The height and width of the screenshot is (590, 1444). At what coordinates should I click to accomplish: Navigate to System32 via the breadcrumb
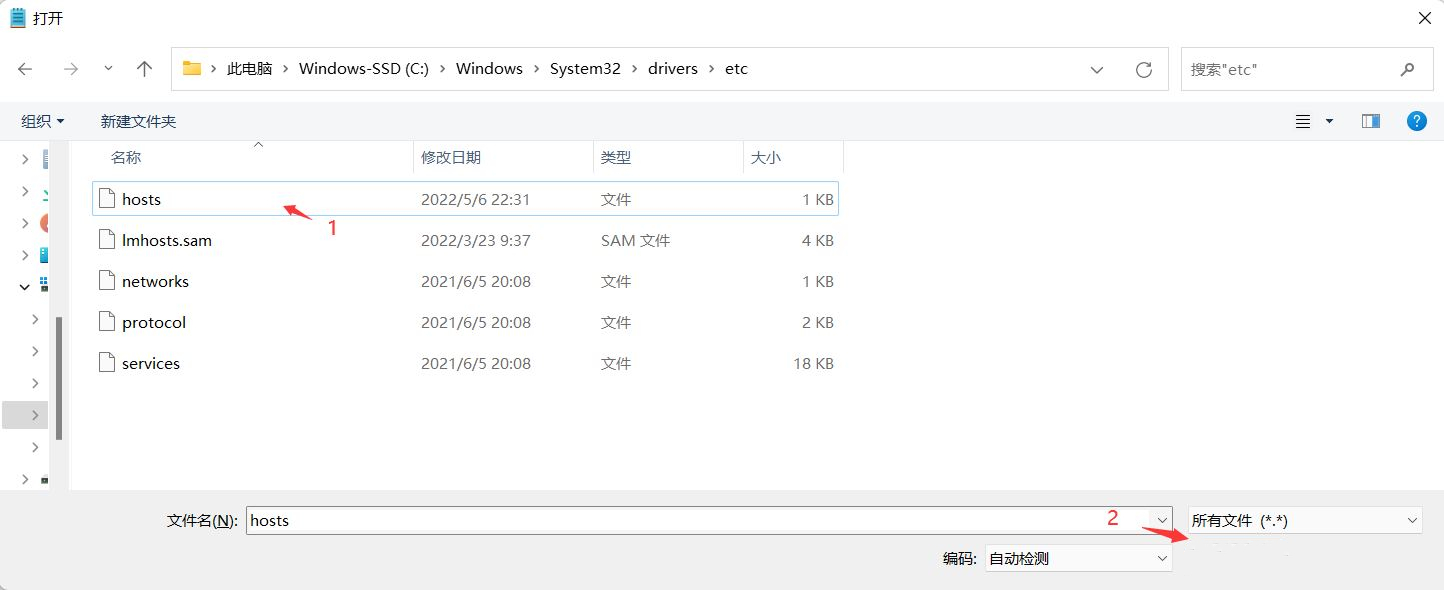point(585,68)
